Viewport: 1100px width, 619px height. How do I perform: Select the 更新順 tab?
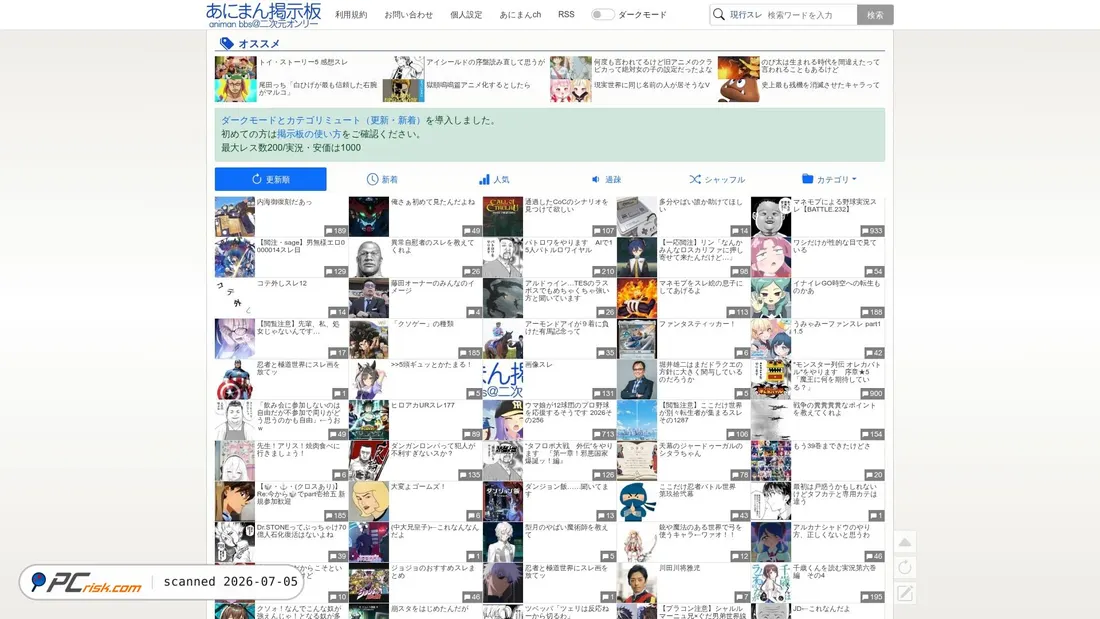coord(270,179)
